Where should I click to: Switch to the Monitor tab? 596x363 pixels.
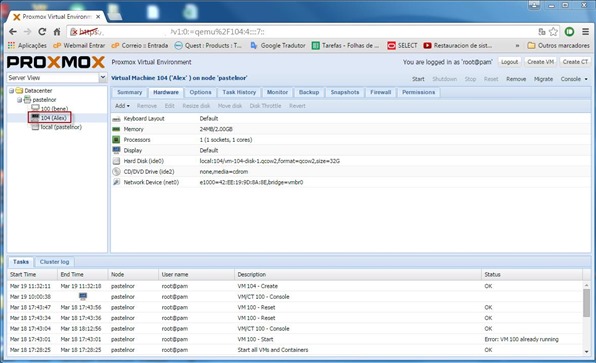pos(277,92)
